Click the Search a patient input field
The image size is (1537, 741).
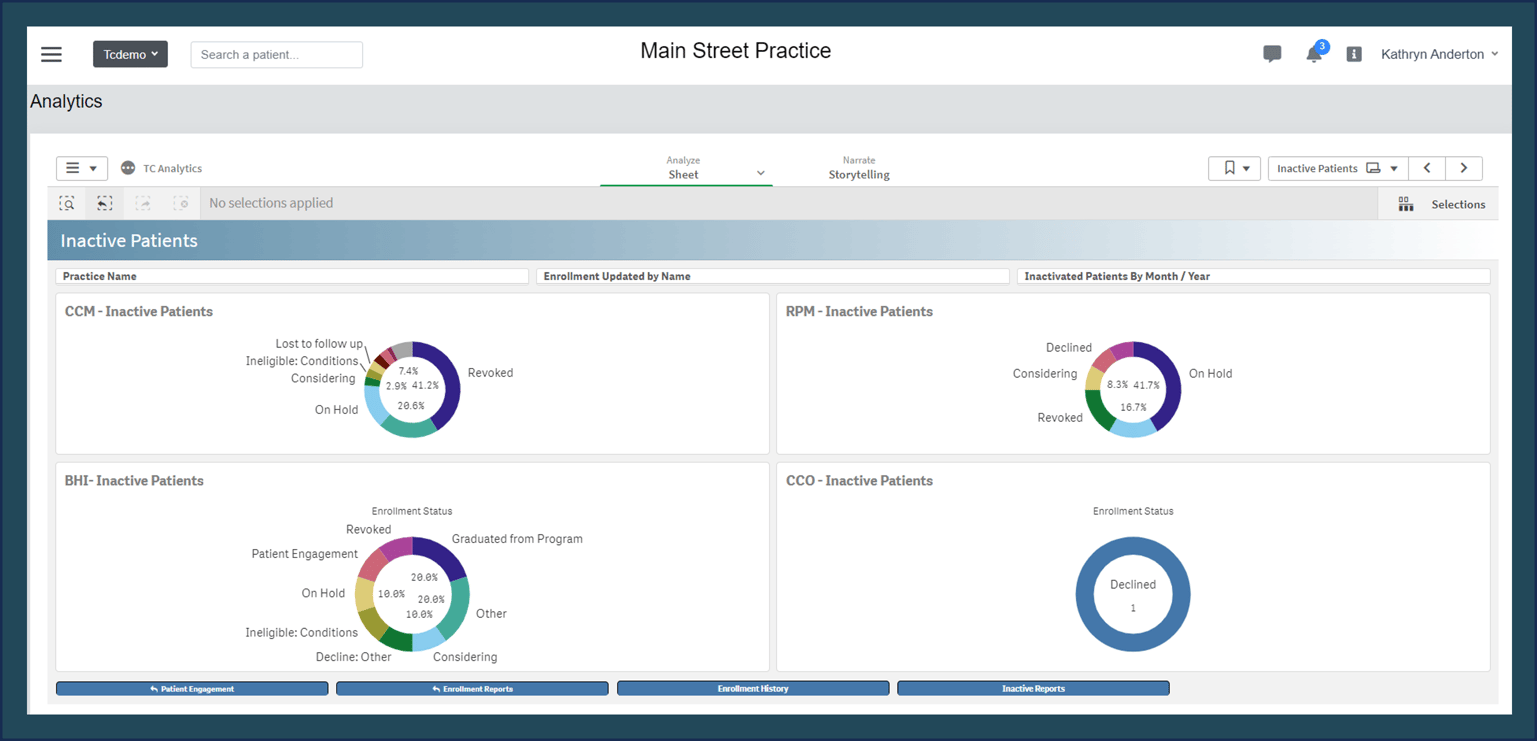click(x=277, y=54)
